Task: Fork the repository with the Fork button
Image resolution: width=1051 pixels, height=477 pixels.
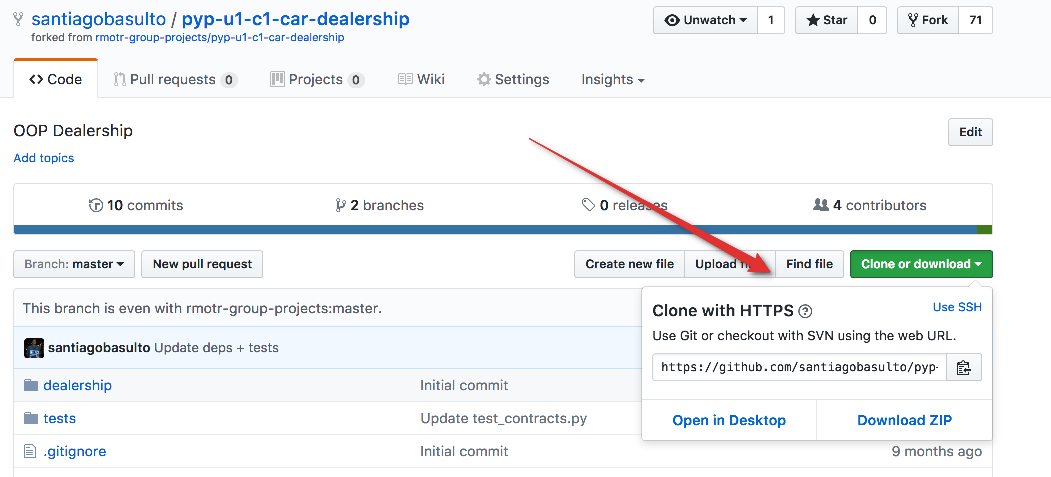Action: pyautogui.click(x=928, y=20)
